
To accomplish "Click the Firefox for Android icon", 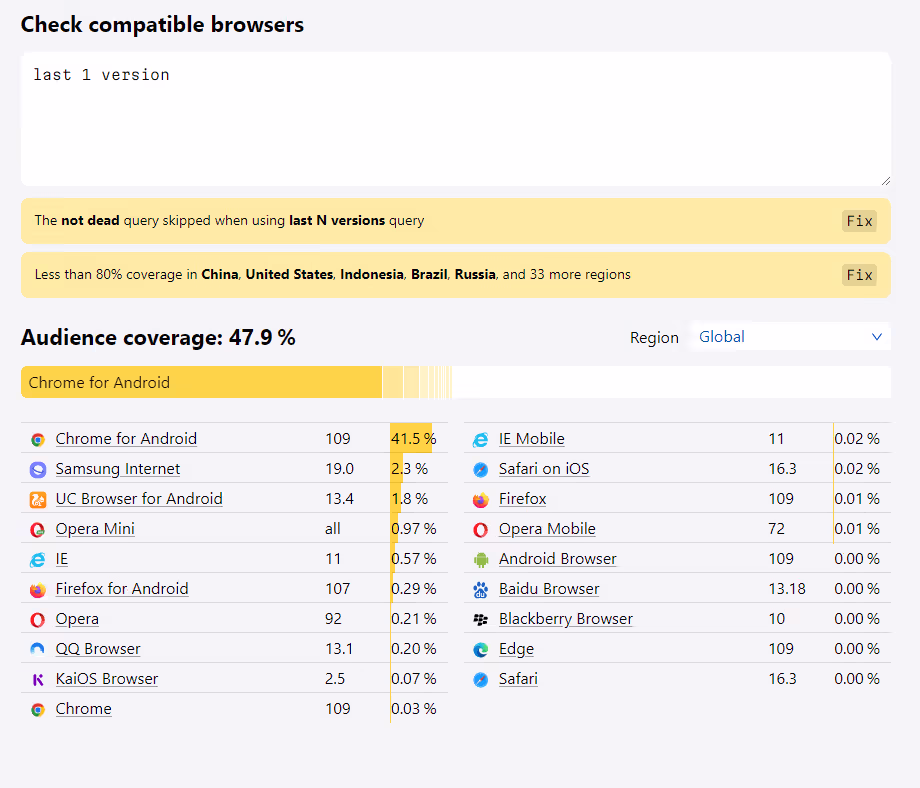I will pyautogui.click(x=38, y=589).
